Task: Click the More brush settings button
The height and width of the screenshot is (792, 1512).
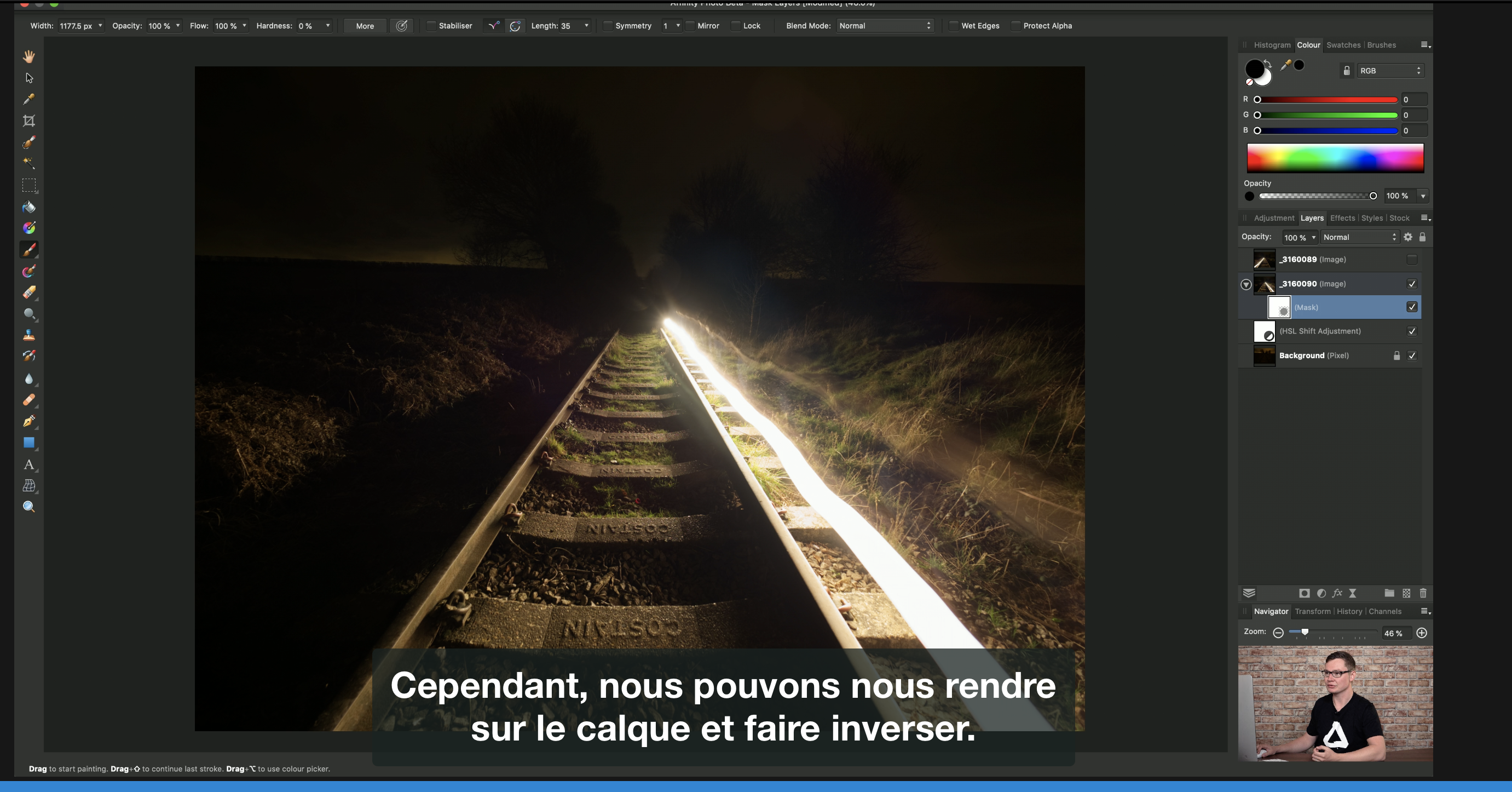Action: 365,26
